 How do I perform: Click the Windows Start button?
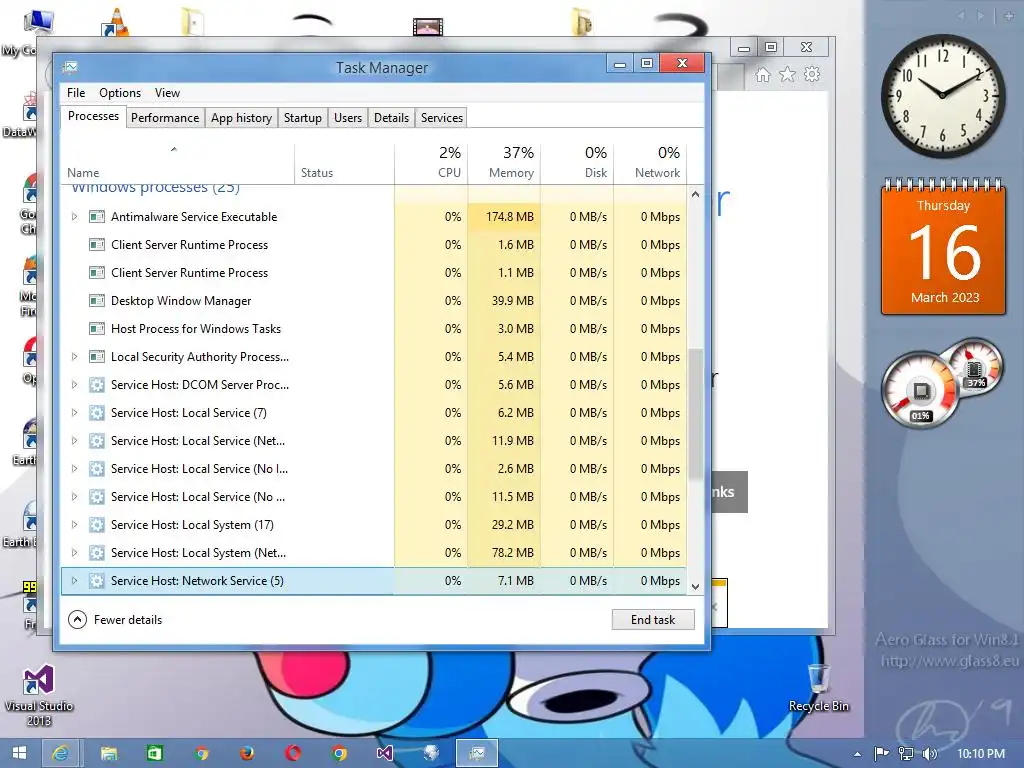click(x=20, y=754)
